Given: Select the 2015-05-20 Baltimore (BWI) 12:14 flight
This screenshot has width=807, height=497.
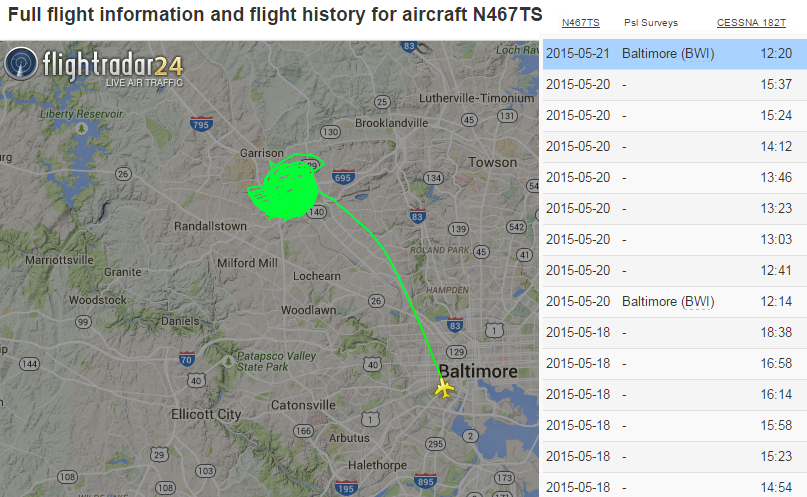Looking at the screenshot, I should point(675,301).
